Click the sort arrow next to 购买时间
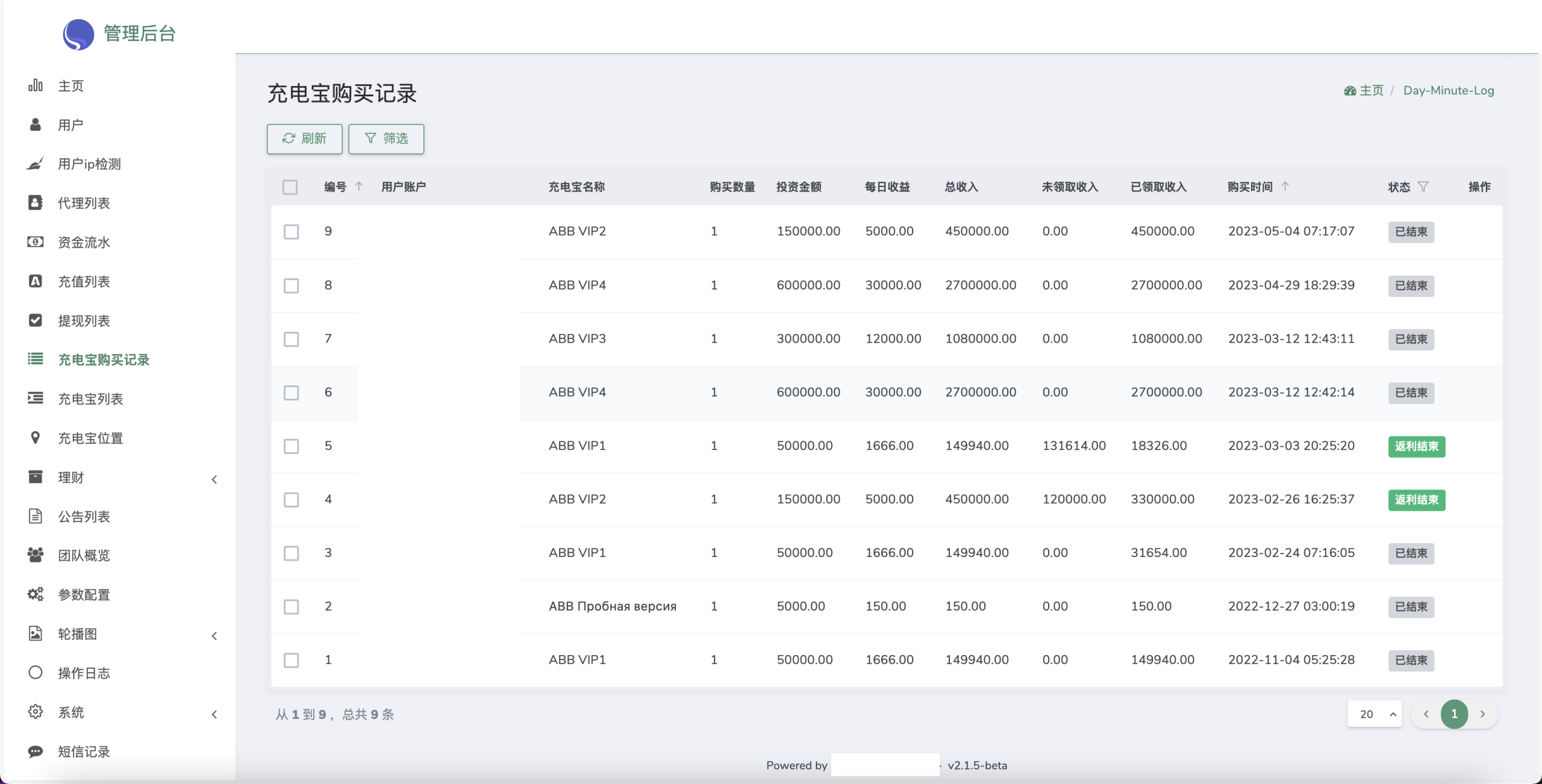1542x784 pixels. [x=1285, y=187]
